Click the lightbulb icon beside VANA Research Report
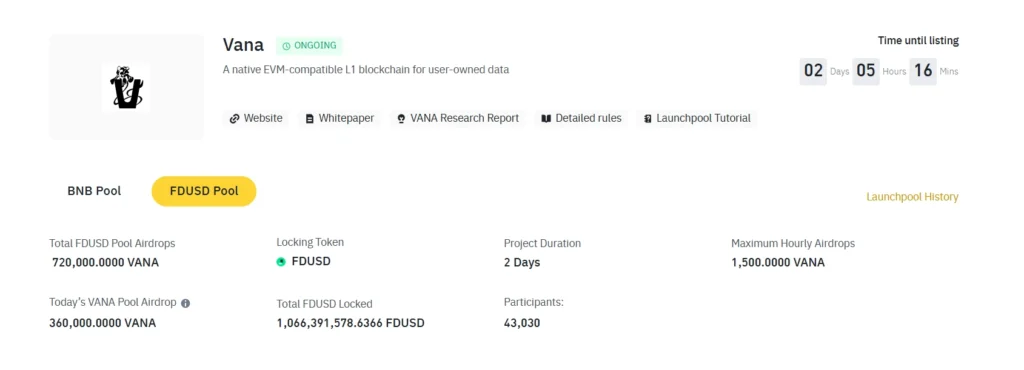The width and height of the screenshot is (1024, 370). [401, 119]
